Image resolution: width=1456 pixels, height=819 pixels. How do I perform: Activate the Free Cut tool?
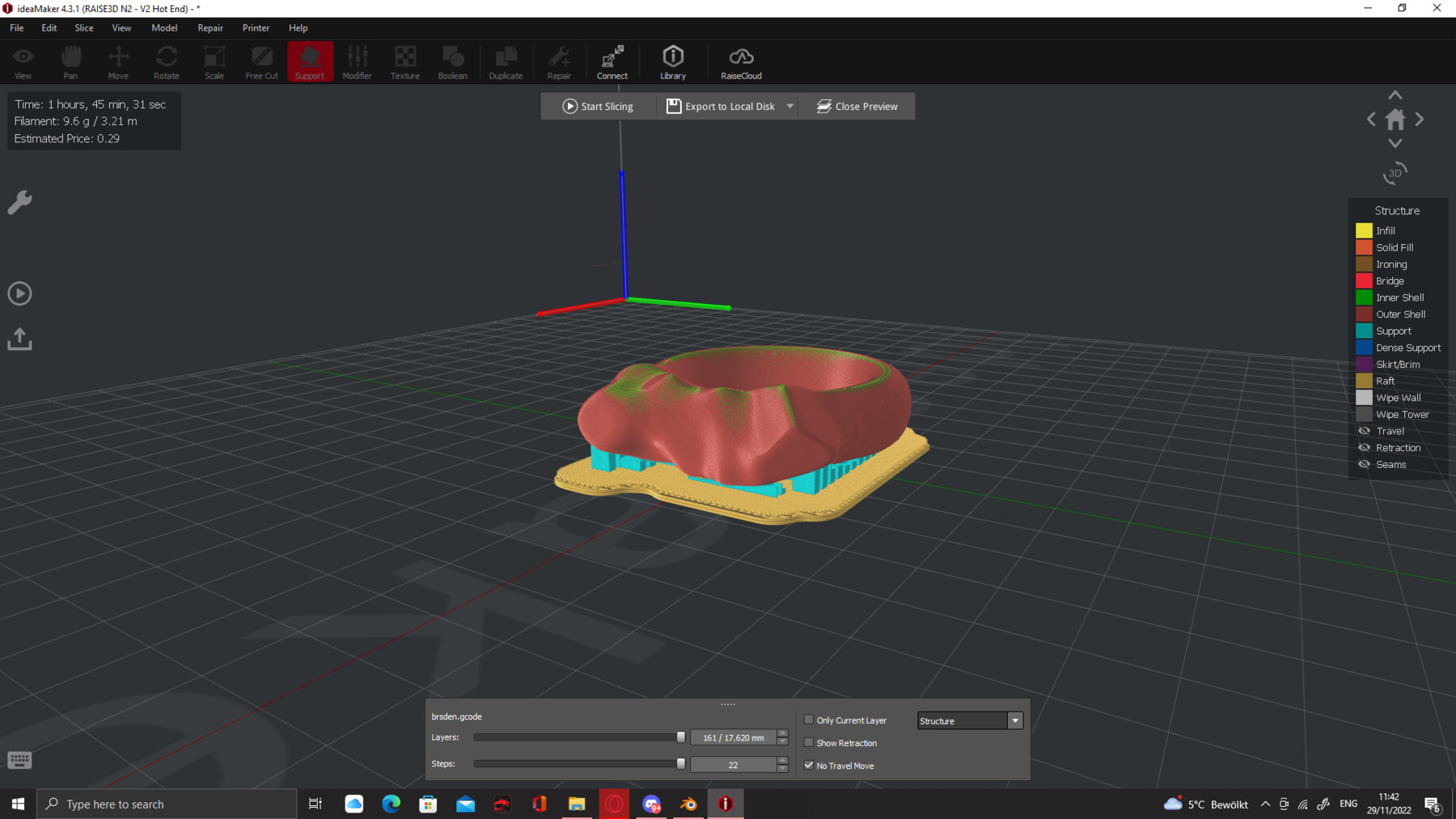260,61
